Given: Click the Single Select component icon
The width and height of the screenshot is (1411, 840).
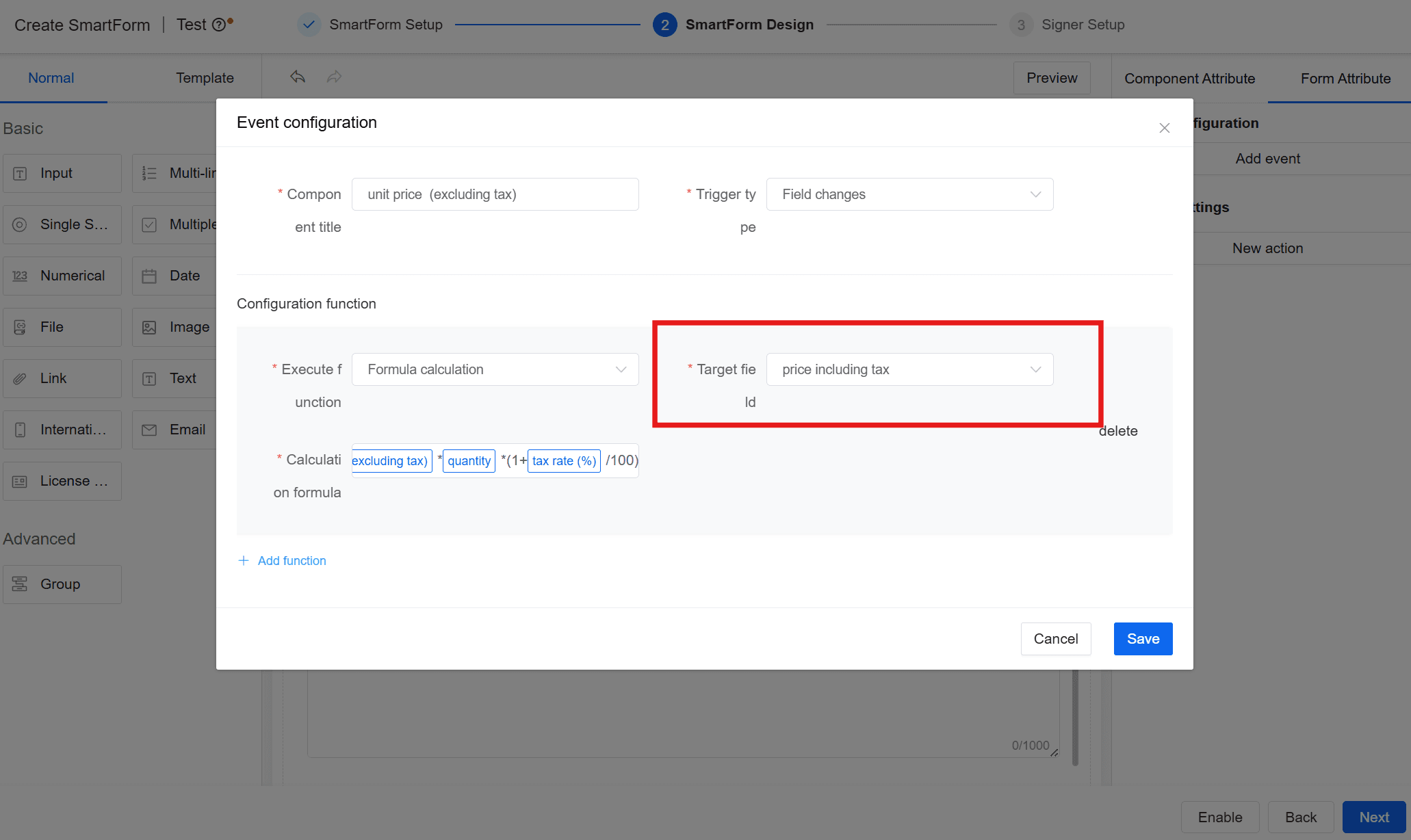Looking at the screenshot, I should (x=20, y=224).
